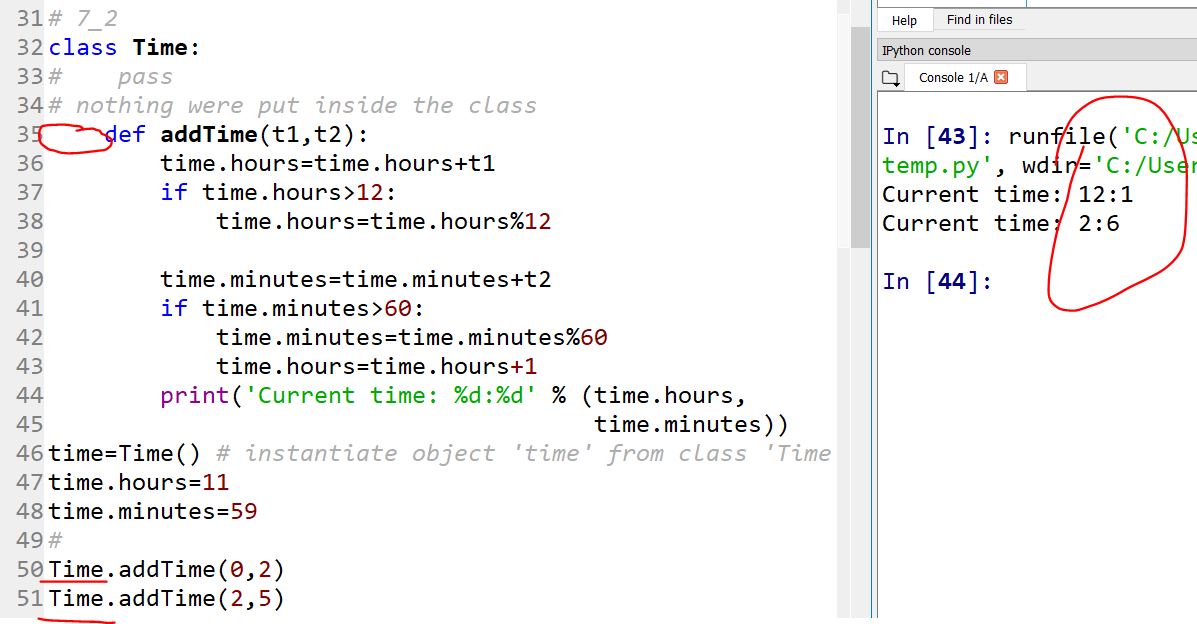Click the browse tabs folder icon in console

(890, 78)
